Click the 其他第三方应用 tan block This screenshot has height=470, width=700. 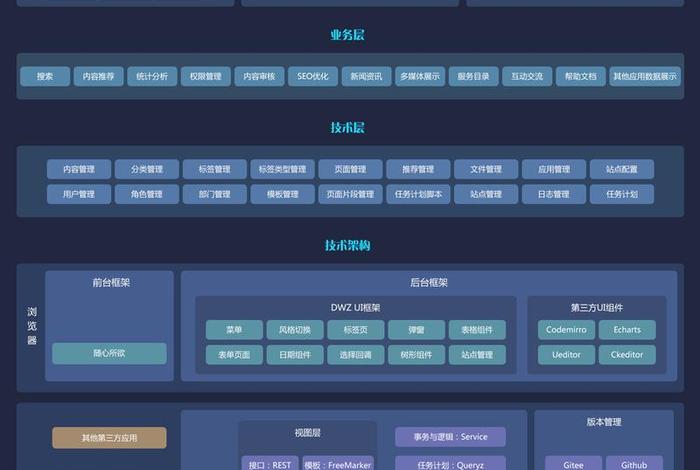[x=109, y=438]
